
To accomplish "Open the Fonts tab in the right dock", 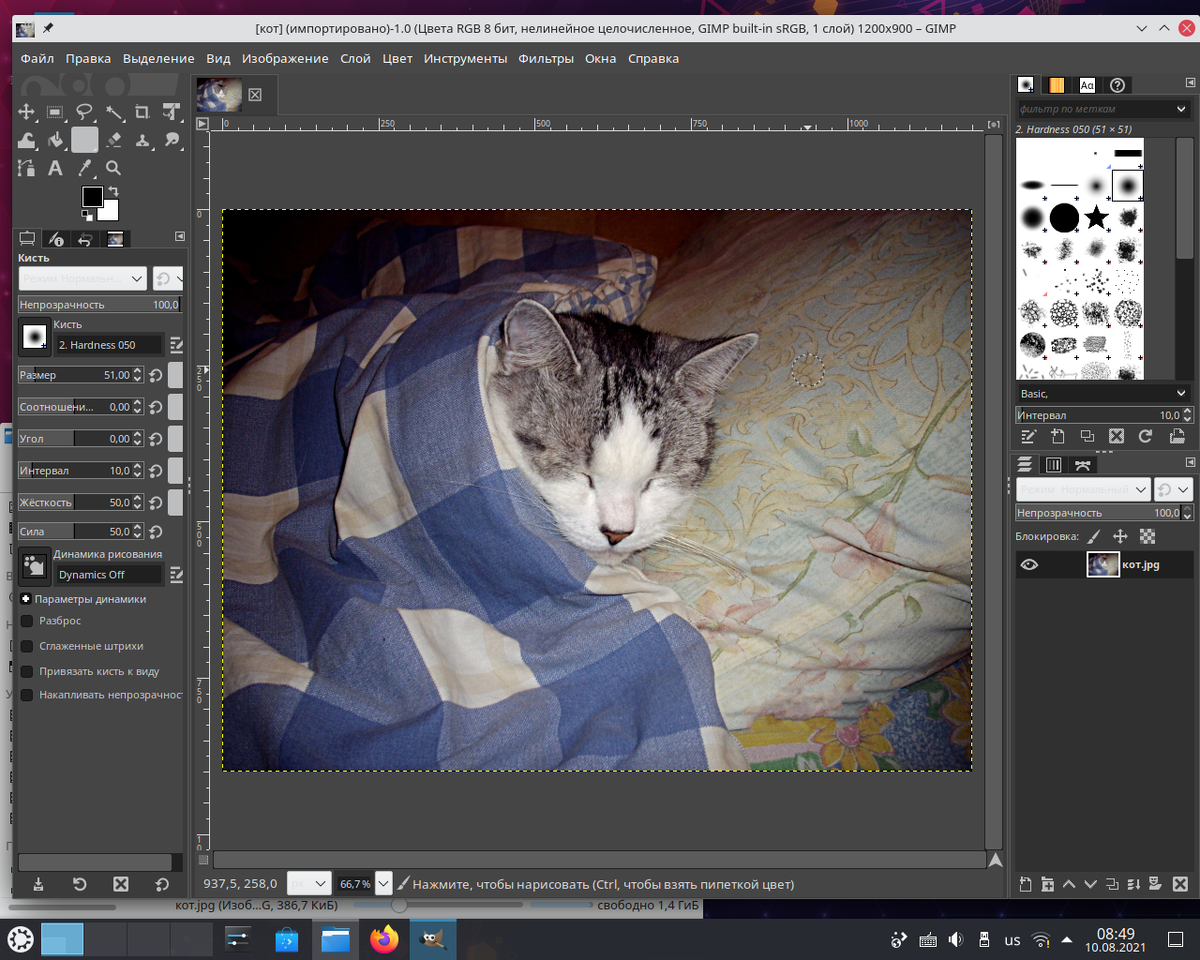I will (1087, 85).
